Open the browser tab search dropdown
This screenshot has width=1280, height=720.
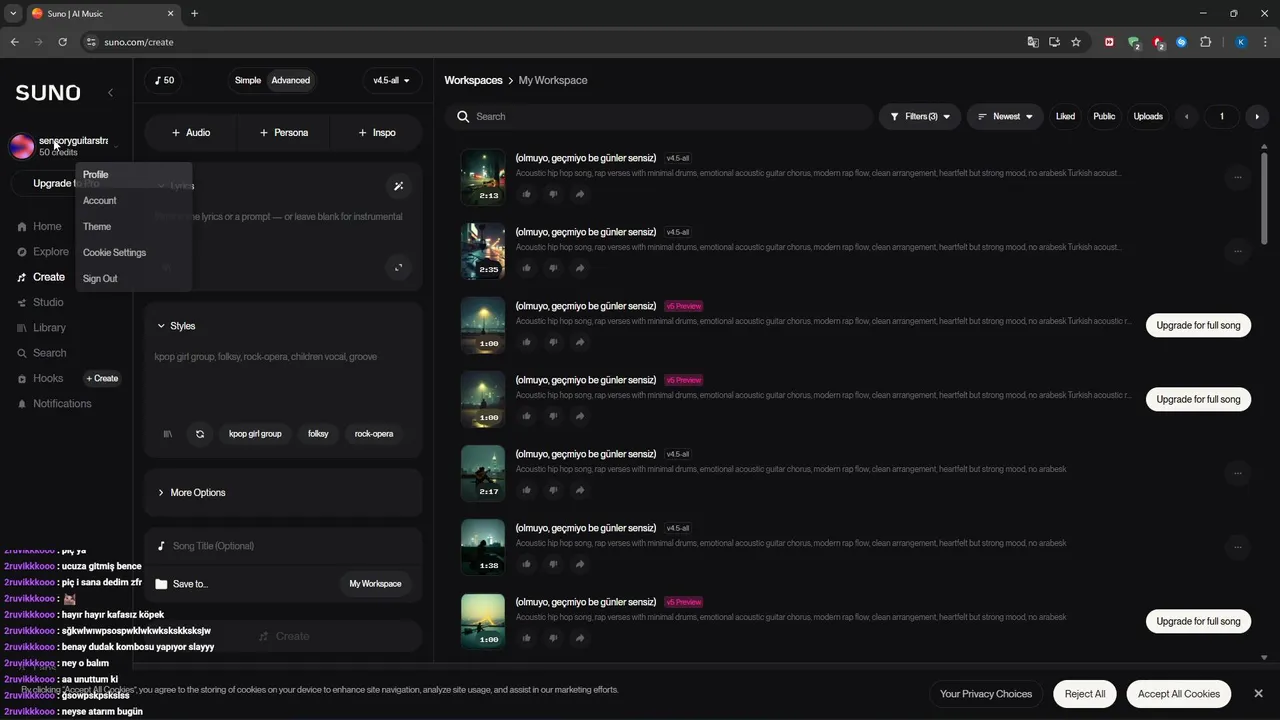pos(13,13)
